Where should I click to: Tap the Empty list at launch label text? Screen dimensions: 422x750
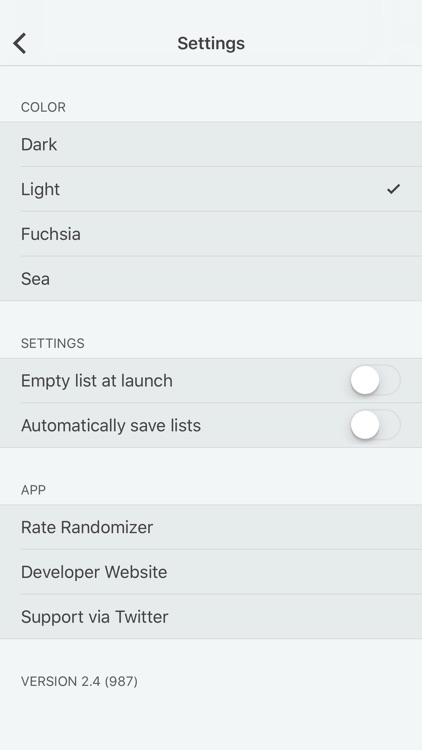[97, 381]
